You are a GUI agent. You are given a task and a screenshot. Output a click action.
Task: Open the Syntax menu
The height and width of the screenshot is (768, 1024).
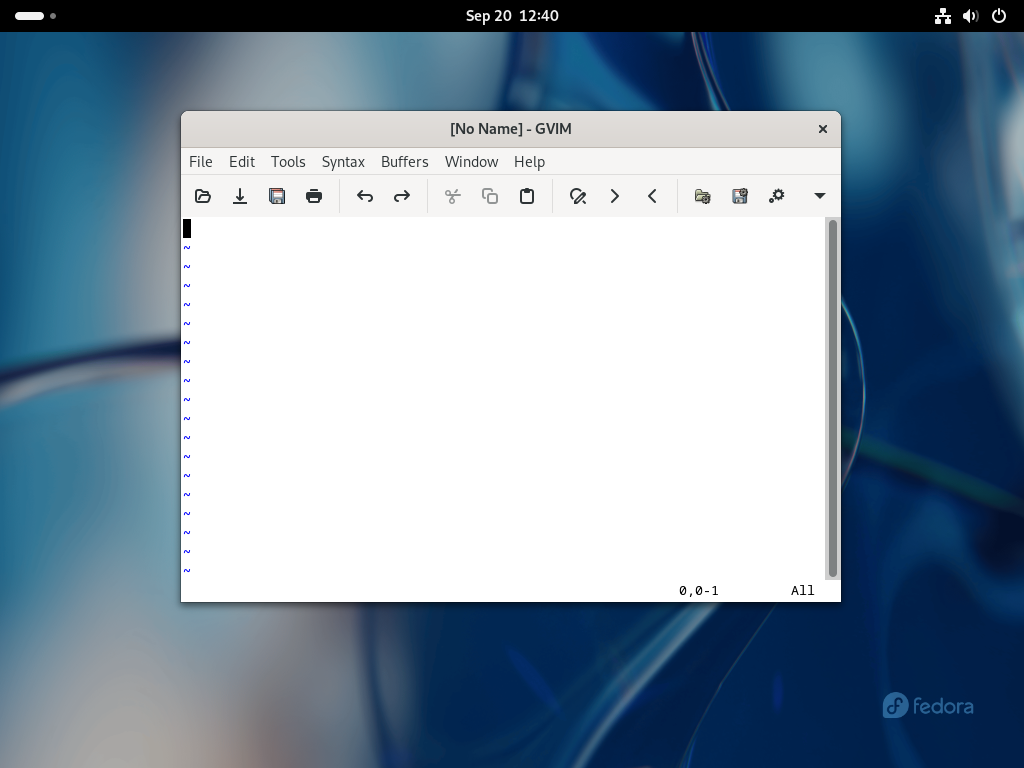[x=343, y=162]
